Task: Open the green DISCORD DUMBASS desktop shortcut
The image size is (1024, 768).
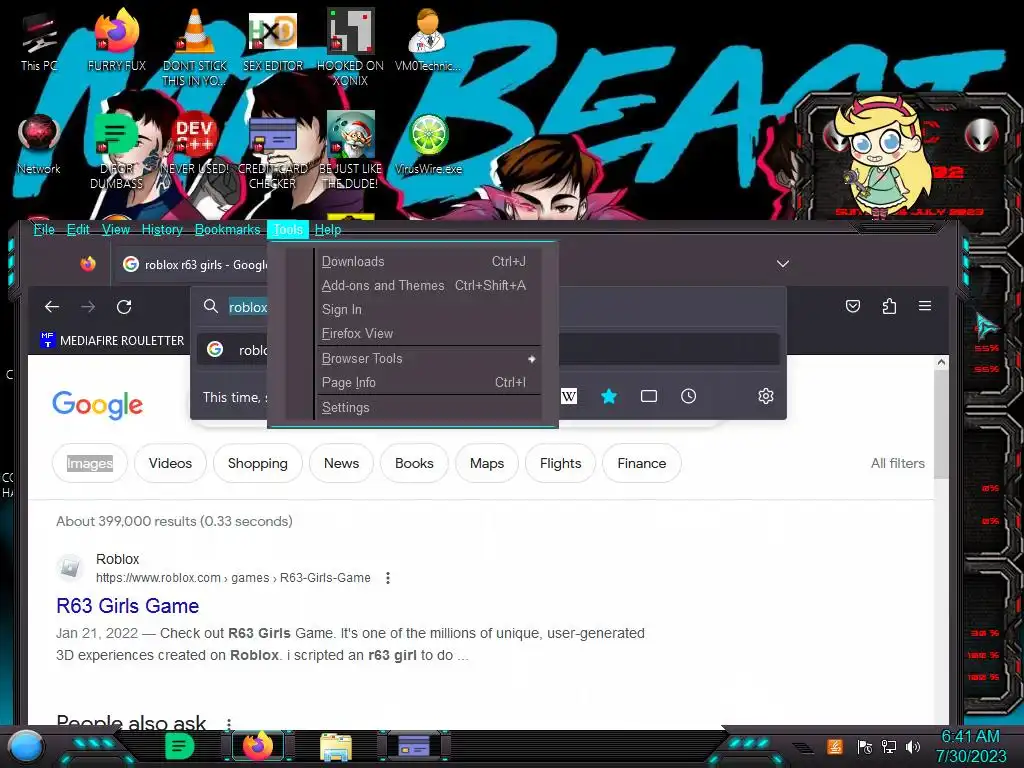Action: (116, 150)
